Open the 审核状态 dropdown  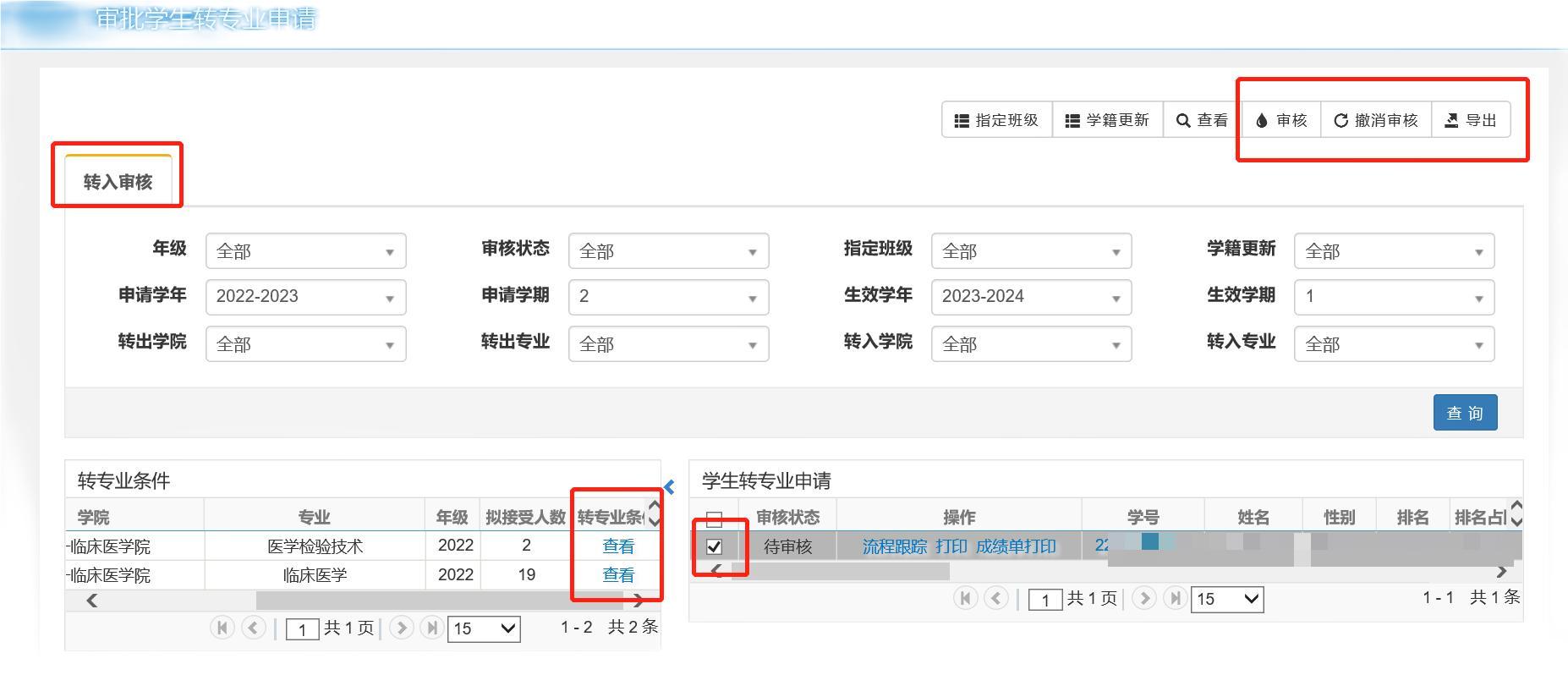(x=668, y=251)
